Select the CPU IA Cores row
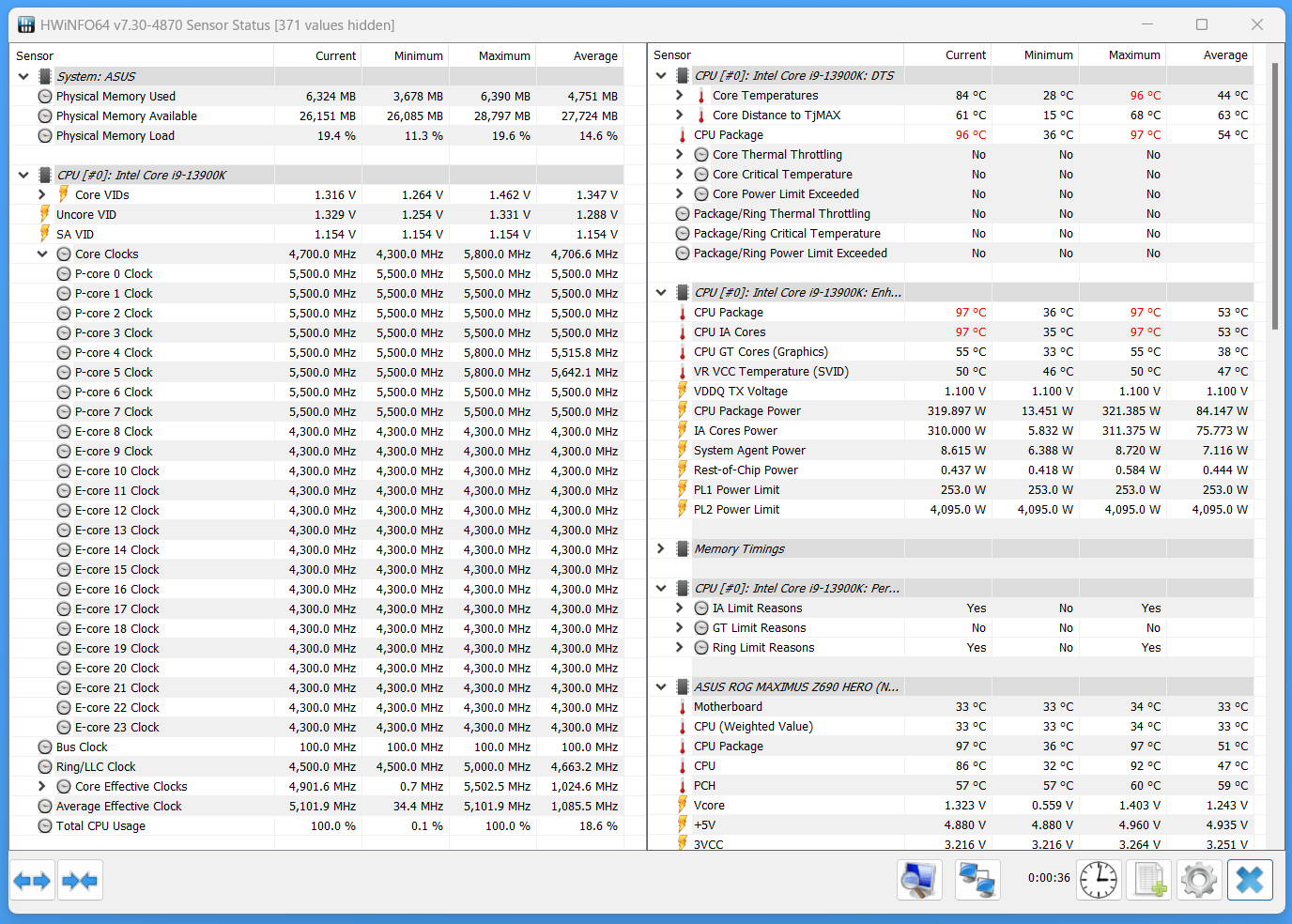The width and height of the screenshot is (1292, 924). click(x=951, y=332)
